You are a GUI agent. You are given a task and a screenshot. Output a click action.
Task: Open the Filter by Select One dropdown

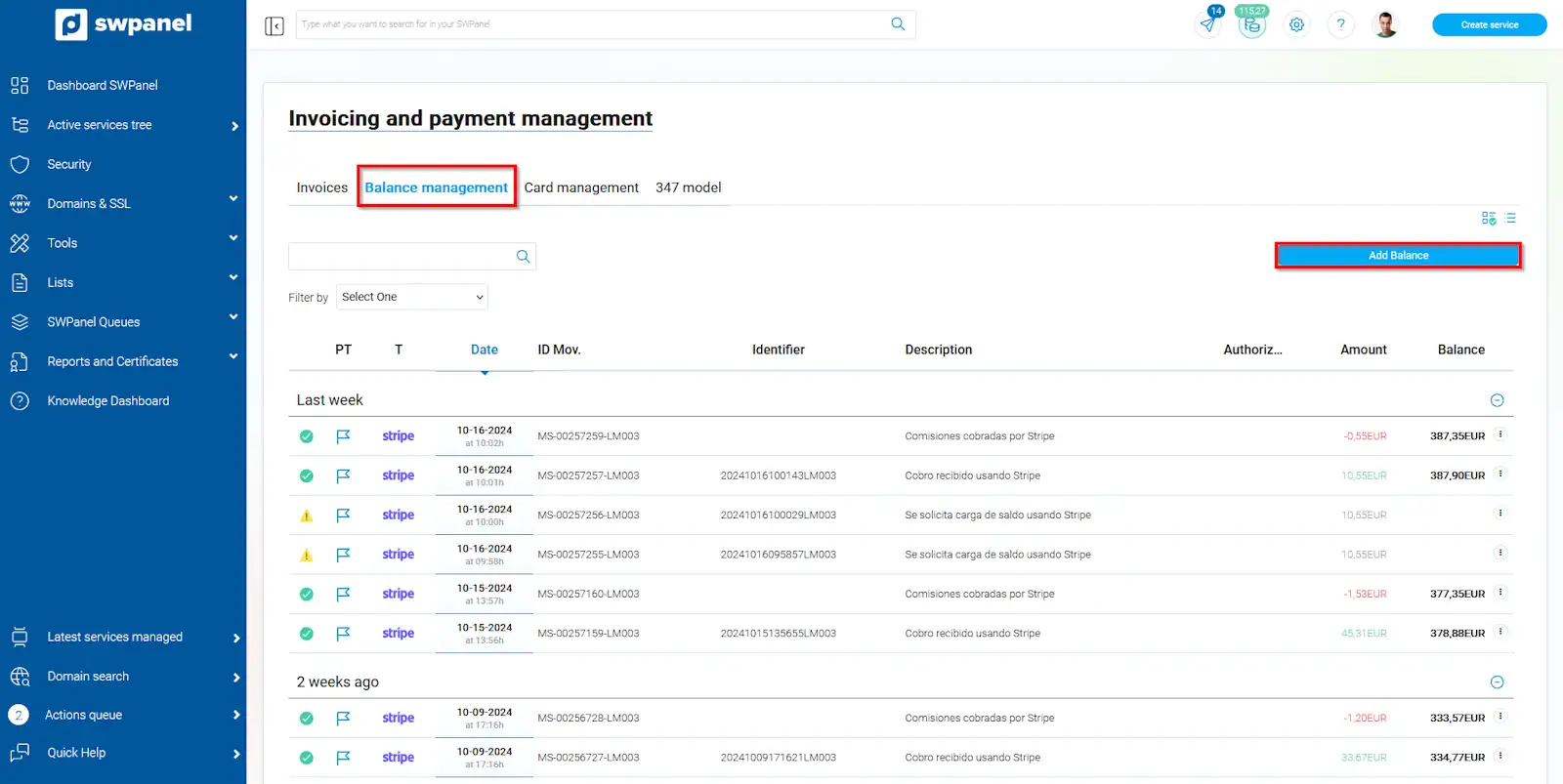412,297
